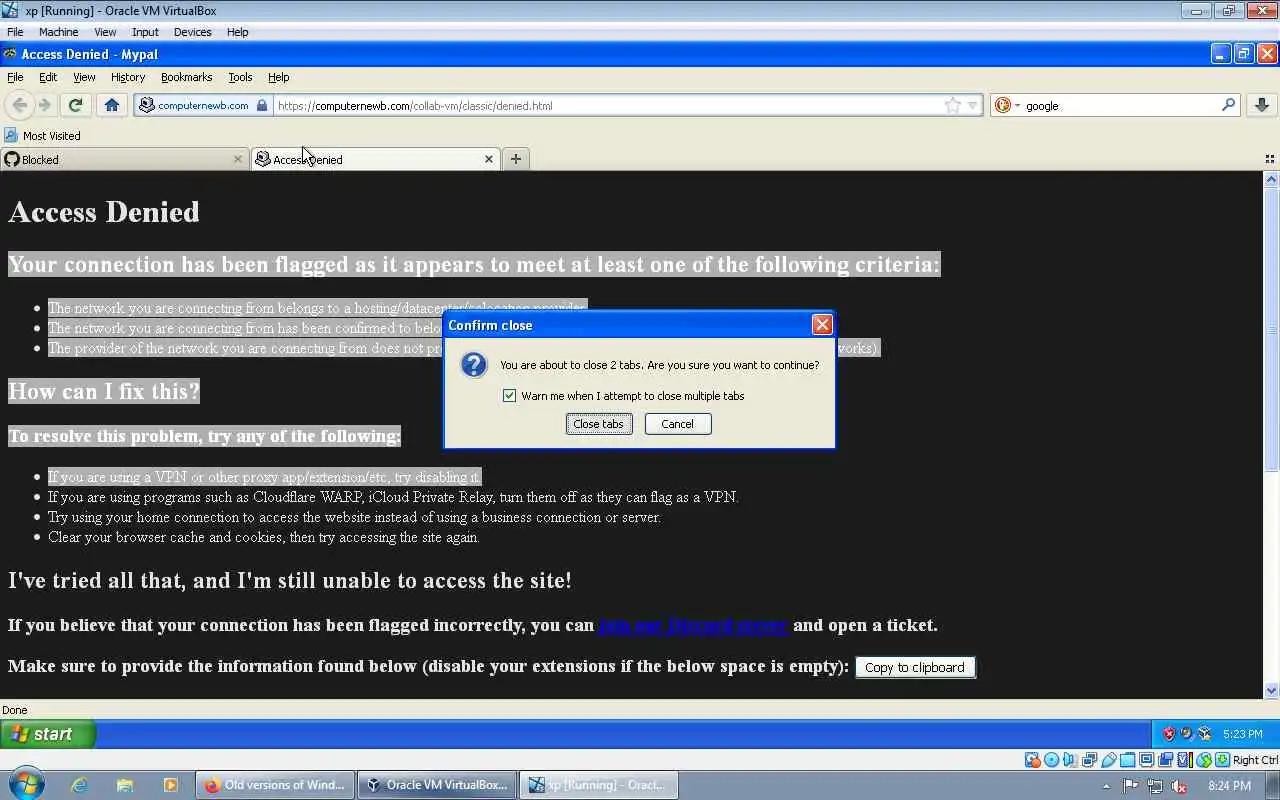Click the Close tabs button

coord(598,424)
